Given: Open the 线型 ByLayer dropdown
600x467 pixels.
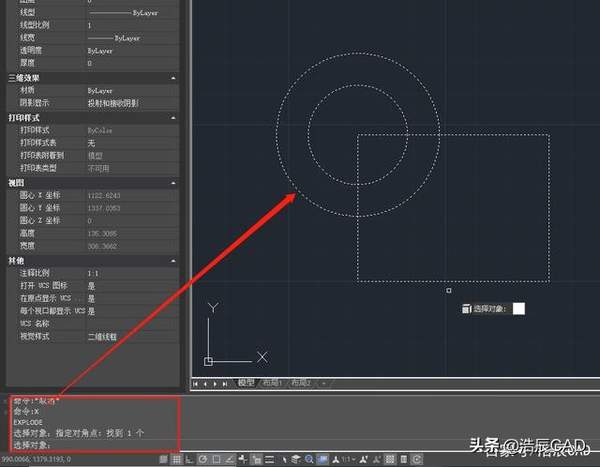Looking at the screenshot, I should click(x=132, y=13).
